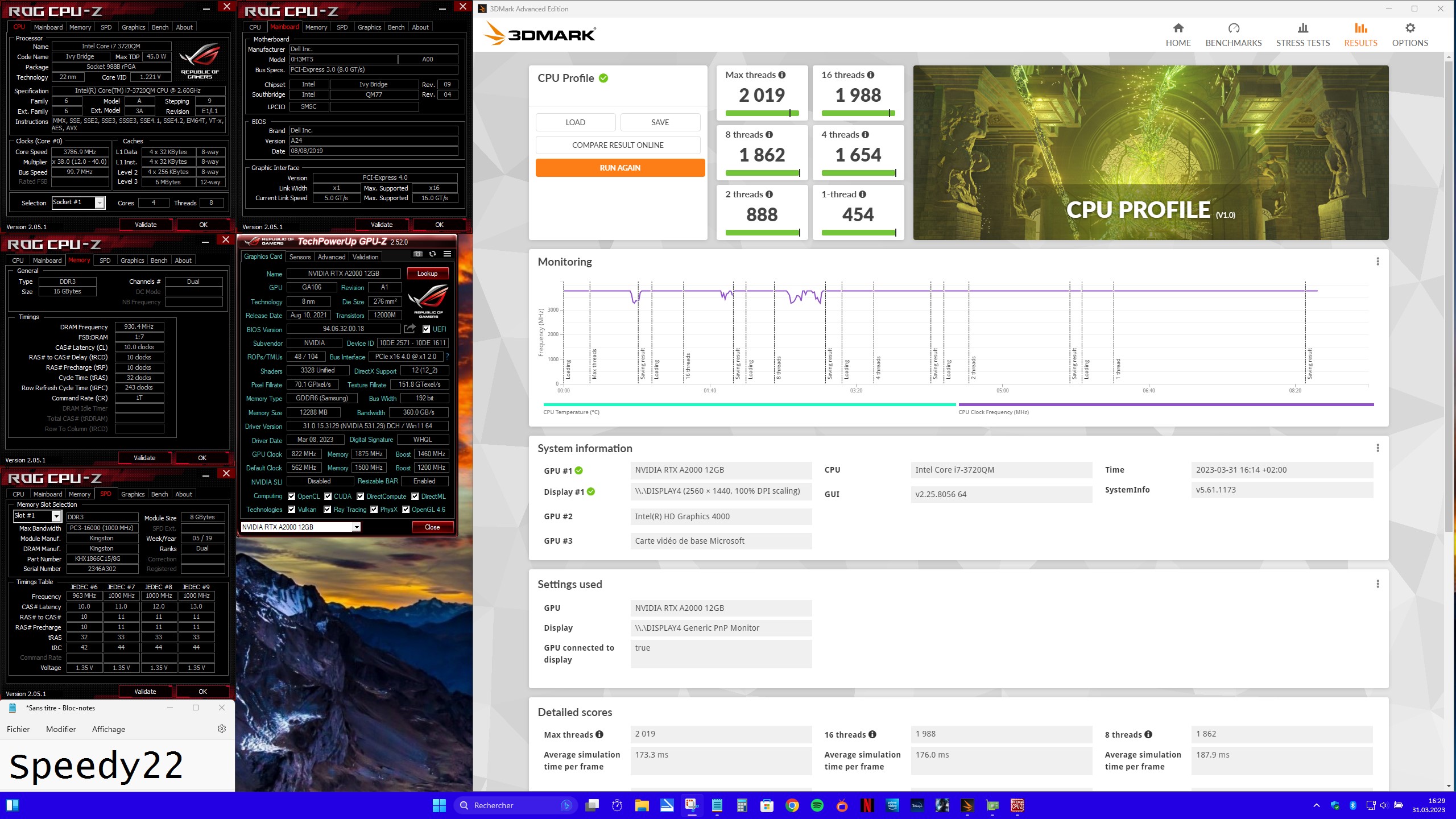
Task: Open the ROG CPU-Z taskbar icon
Action: [1017, 805]
